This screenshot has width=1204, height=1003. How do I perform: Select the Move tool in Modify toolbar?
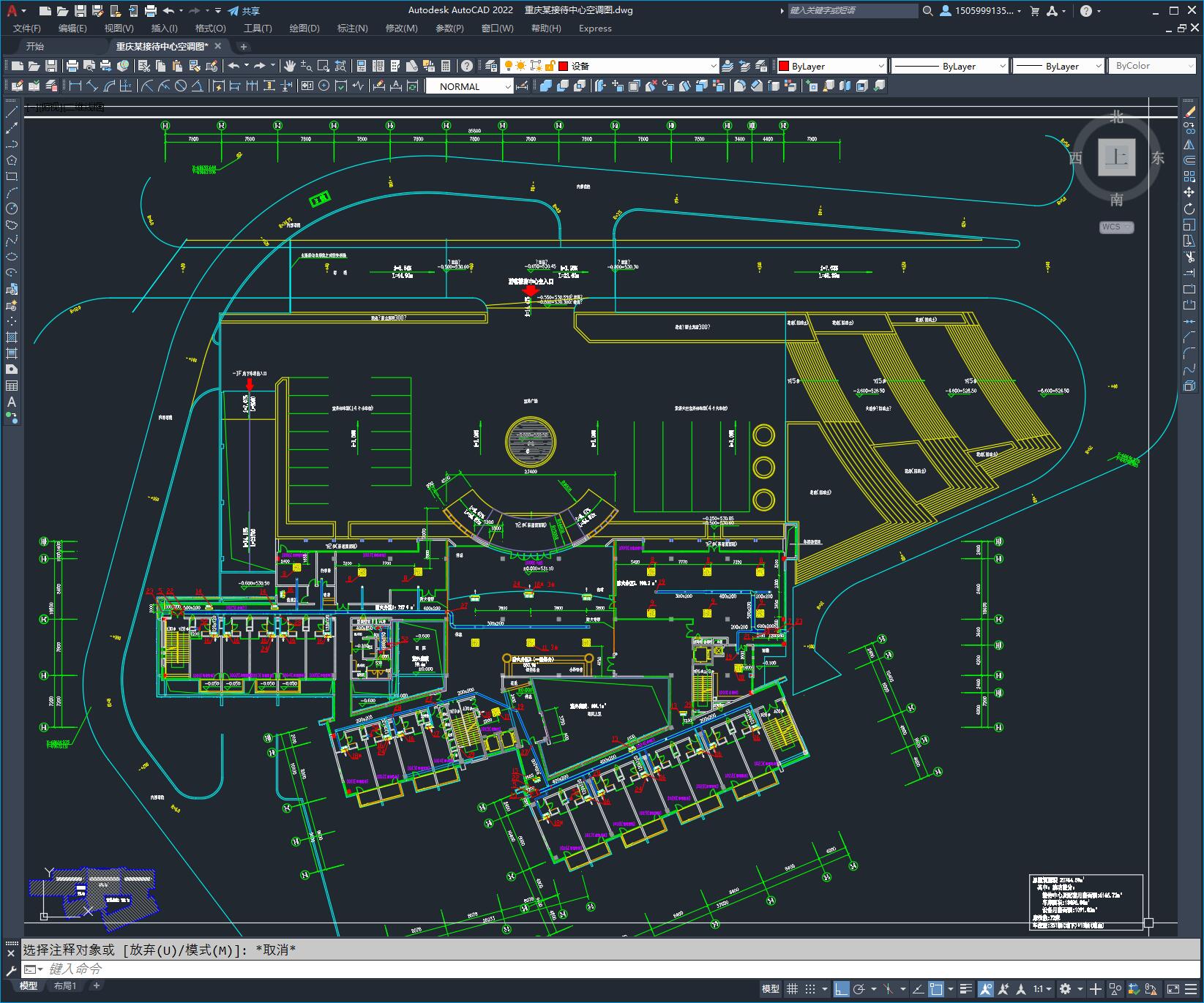click(1189, 192)
